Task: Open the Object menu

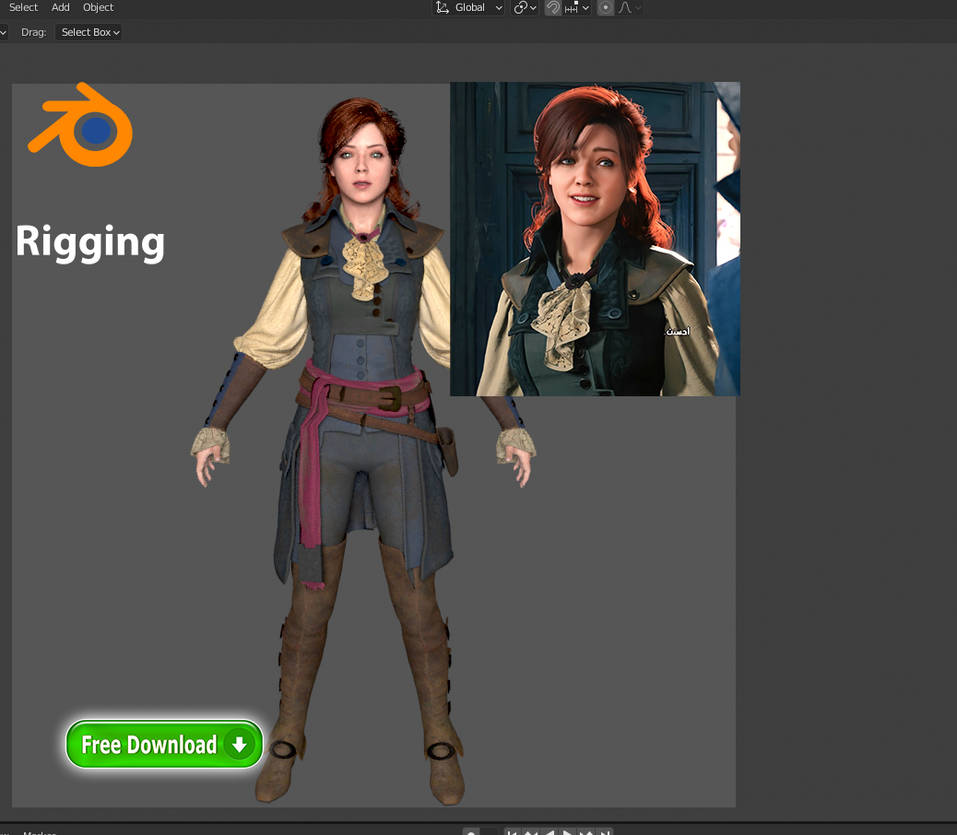Action: (x=97, y=7)
